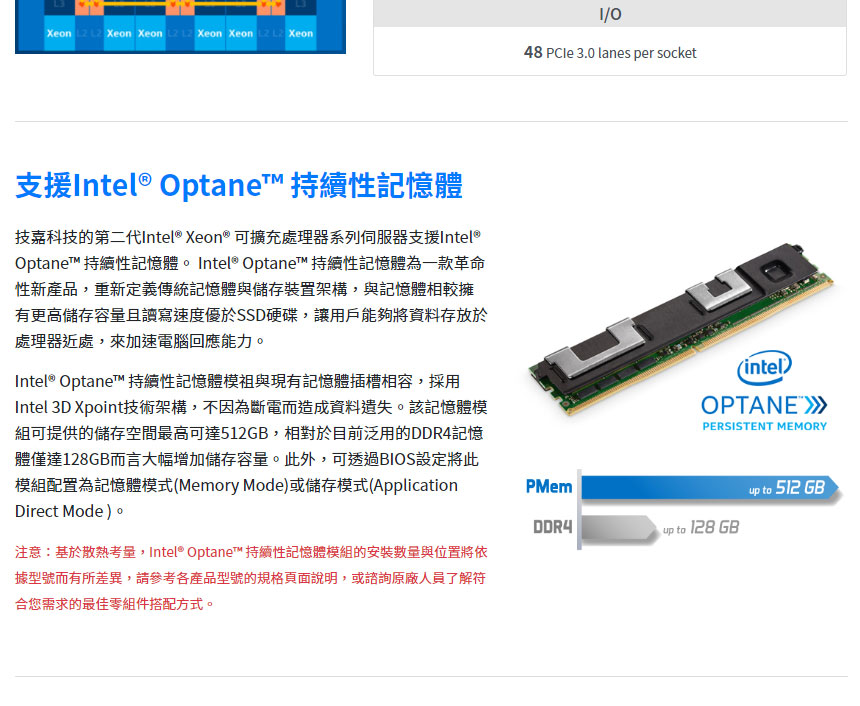
Task: Click the leftmost Xeon block in diagram
Action: click(x=59, y=33)
